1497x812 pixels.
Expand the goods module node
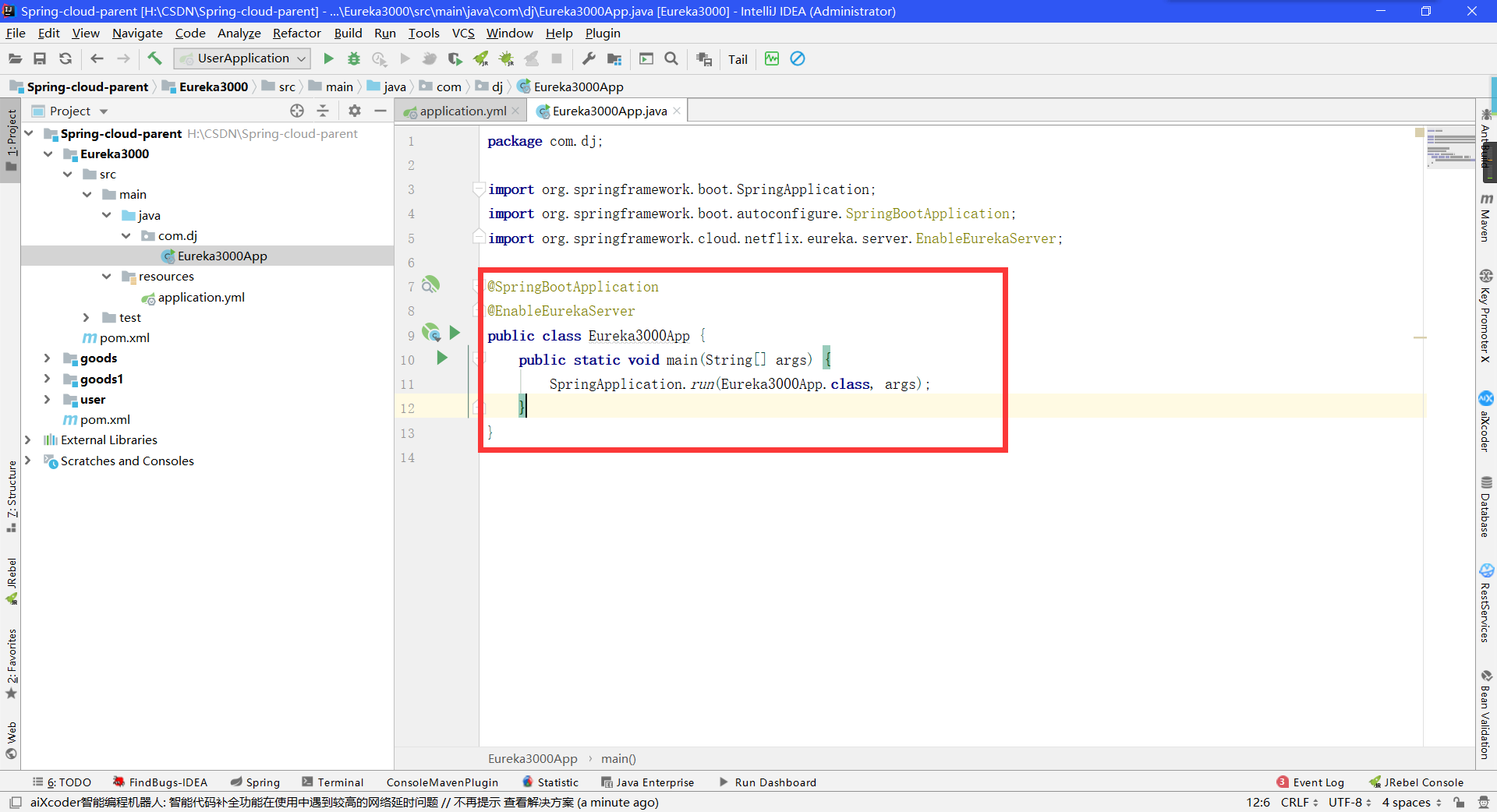coord(48,358)
